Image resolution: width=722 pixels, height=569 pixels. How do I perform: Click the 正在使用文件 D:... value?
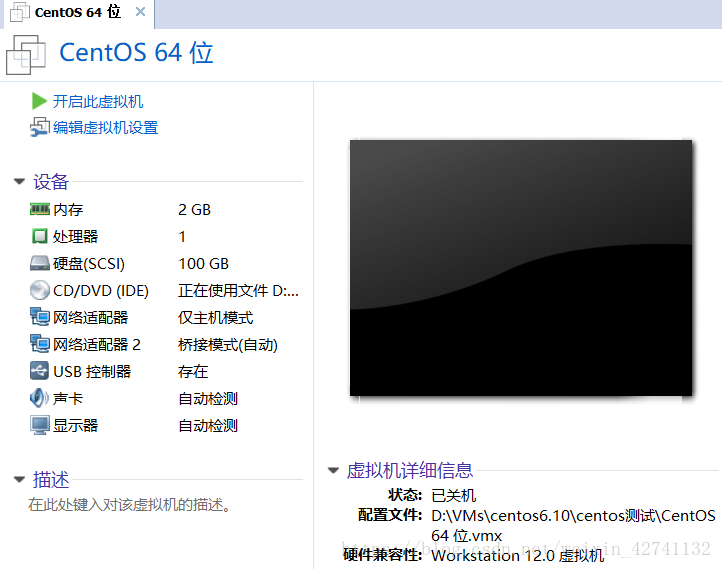tap(238, 290)
